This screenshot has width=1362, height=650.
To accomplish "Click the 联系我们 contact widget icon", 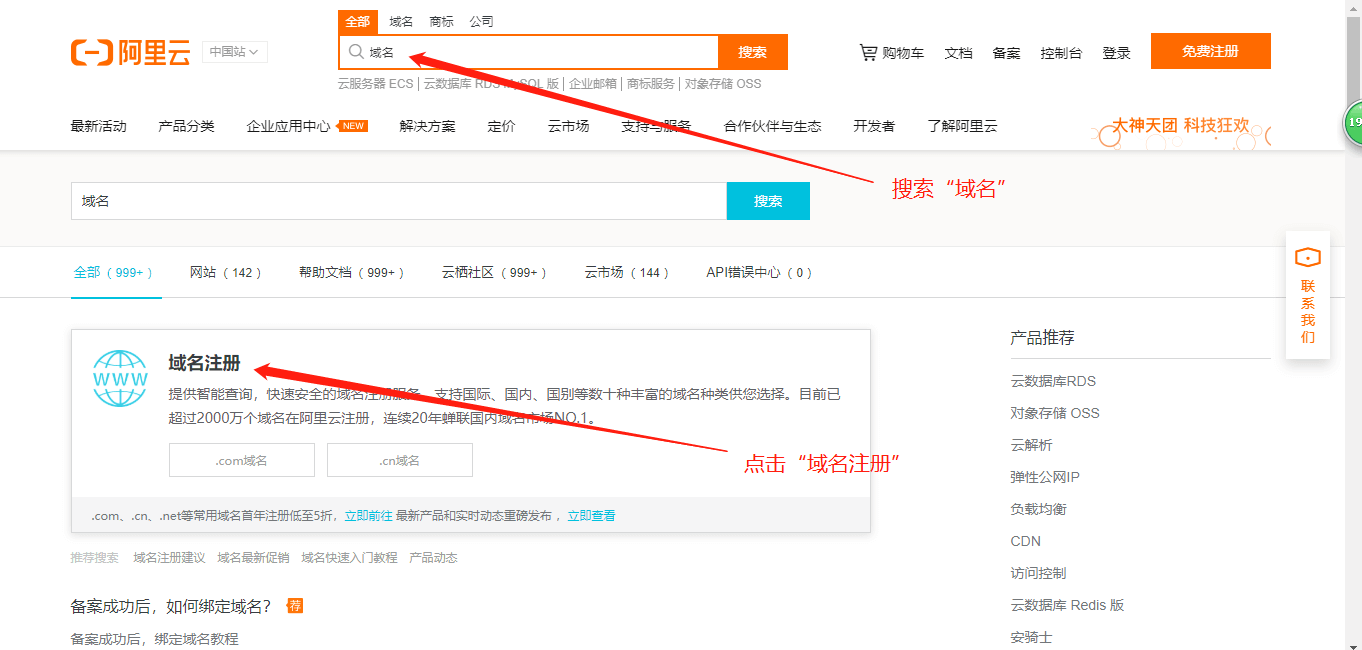I will pos(1308,258).
